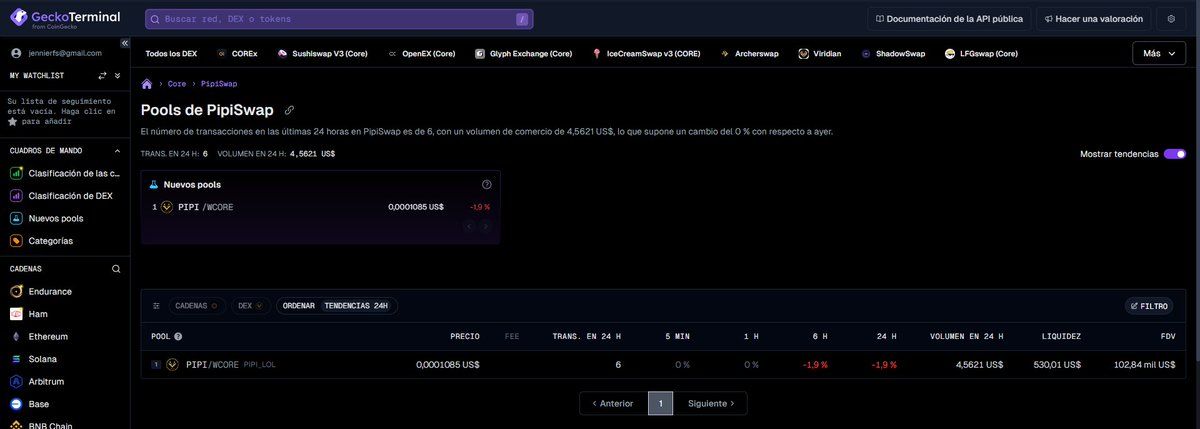Switch to Todos los DEX tab
Screen dimensions: 1200x429
tap(169, 53)
